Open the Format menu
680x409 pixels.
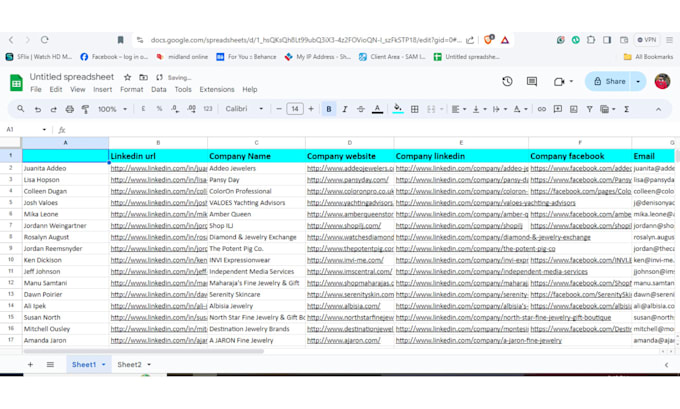131,89
